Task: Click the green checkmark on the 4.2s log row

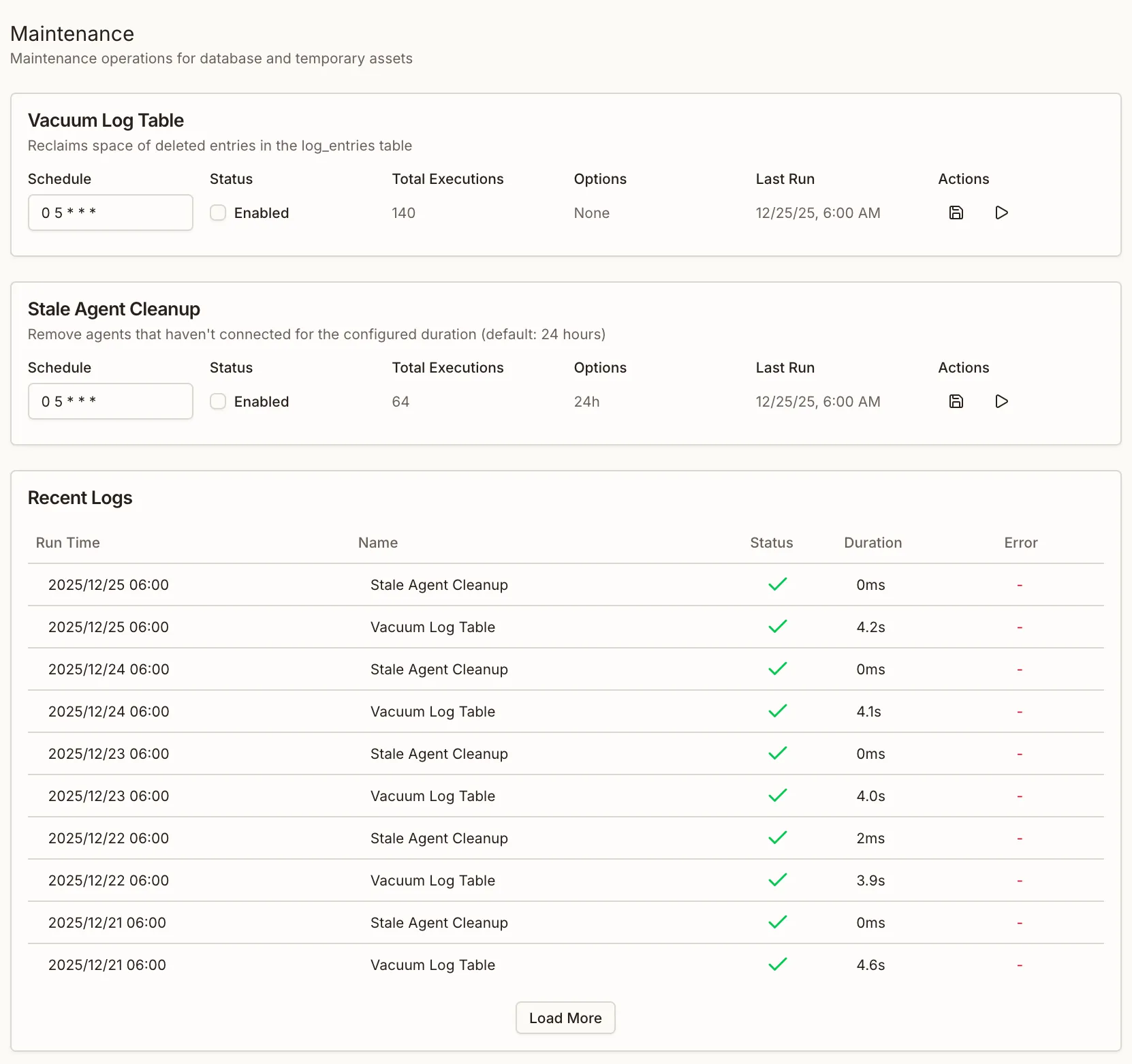Action: click(x=777, y=627)
